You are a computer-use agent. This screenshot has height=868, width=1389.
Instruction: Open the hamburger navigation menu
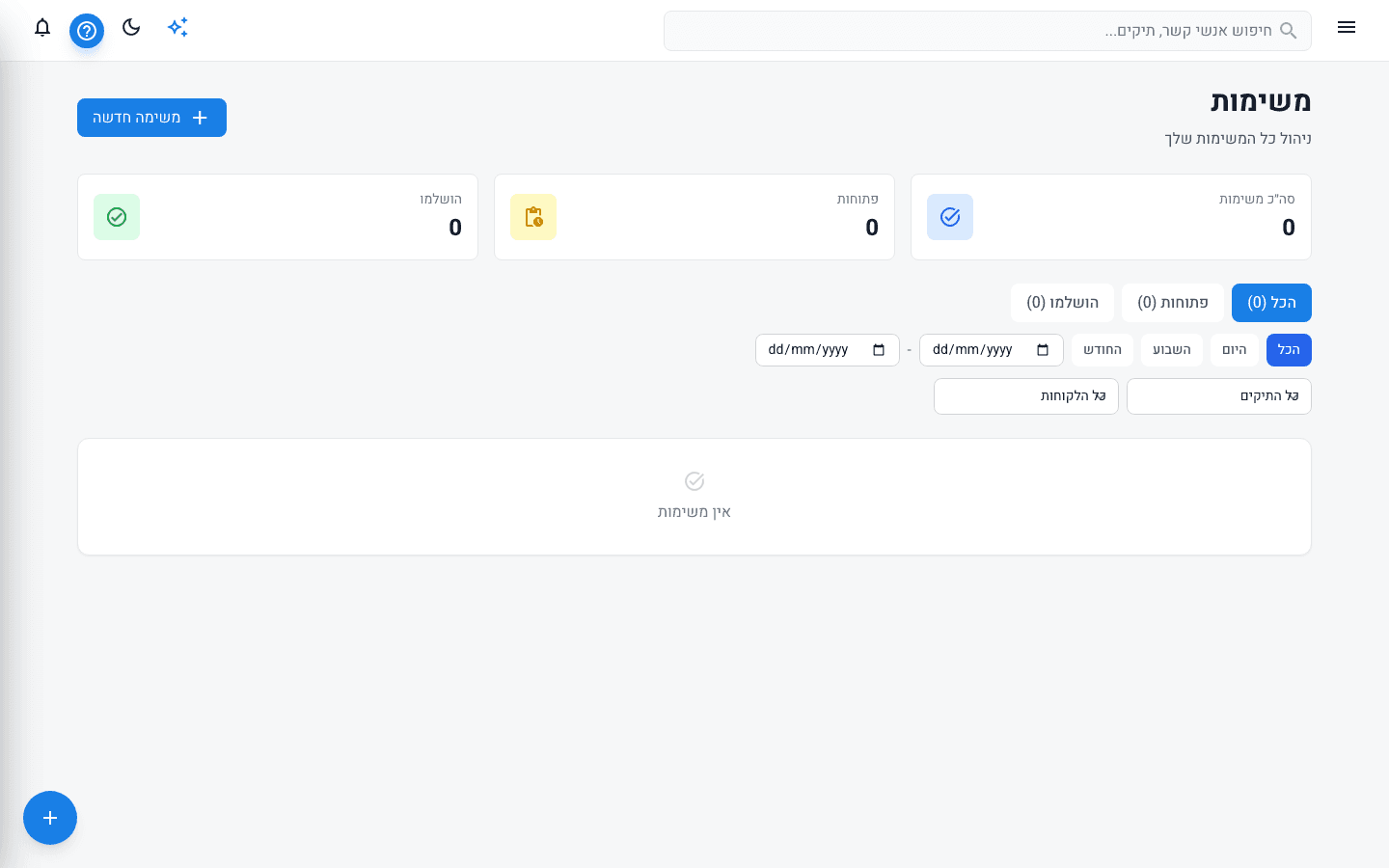(x=1347, y=28)
